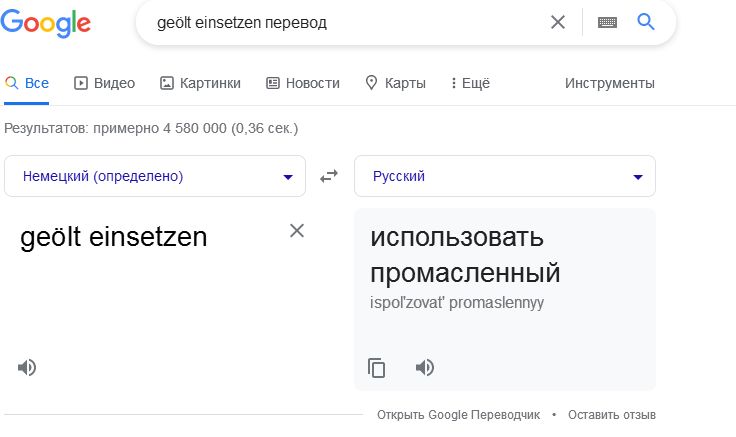Viewport: 736px width, 437px height.
Task: Open the source language dropdown Немецкий
Action: tap(155, 176)
